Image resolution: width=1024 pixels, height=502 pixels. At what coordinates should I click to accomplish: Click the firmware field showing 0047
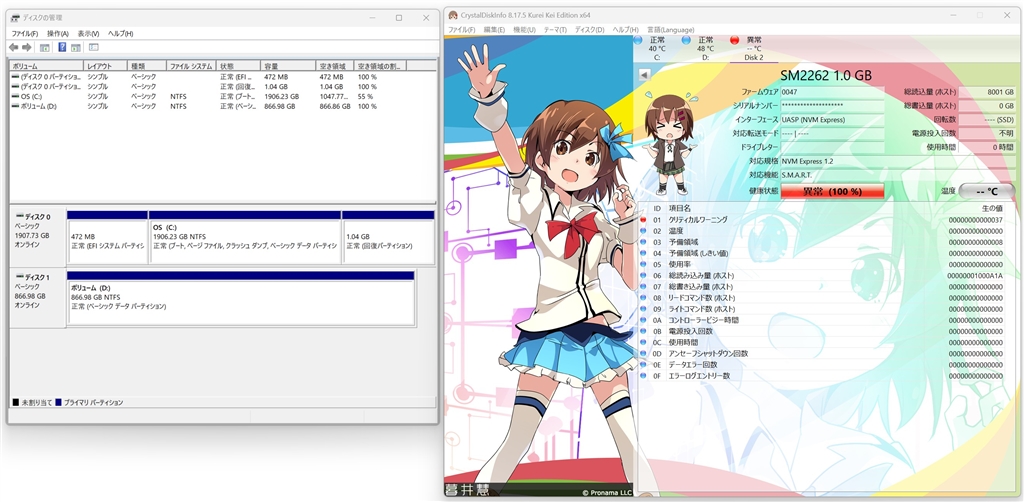point(832,93)
